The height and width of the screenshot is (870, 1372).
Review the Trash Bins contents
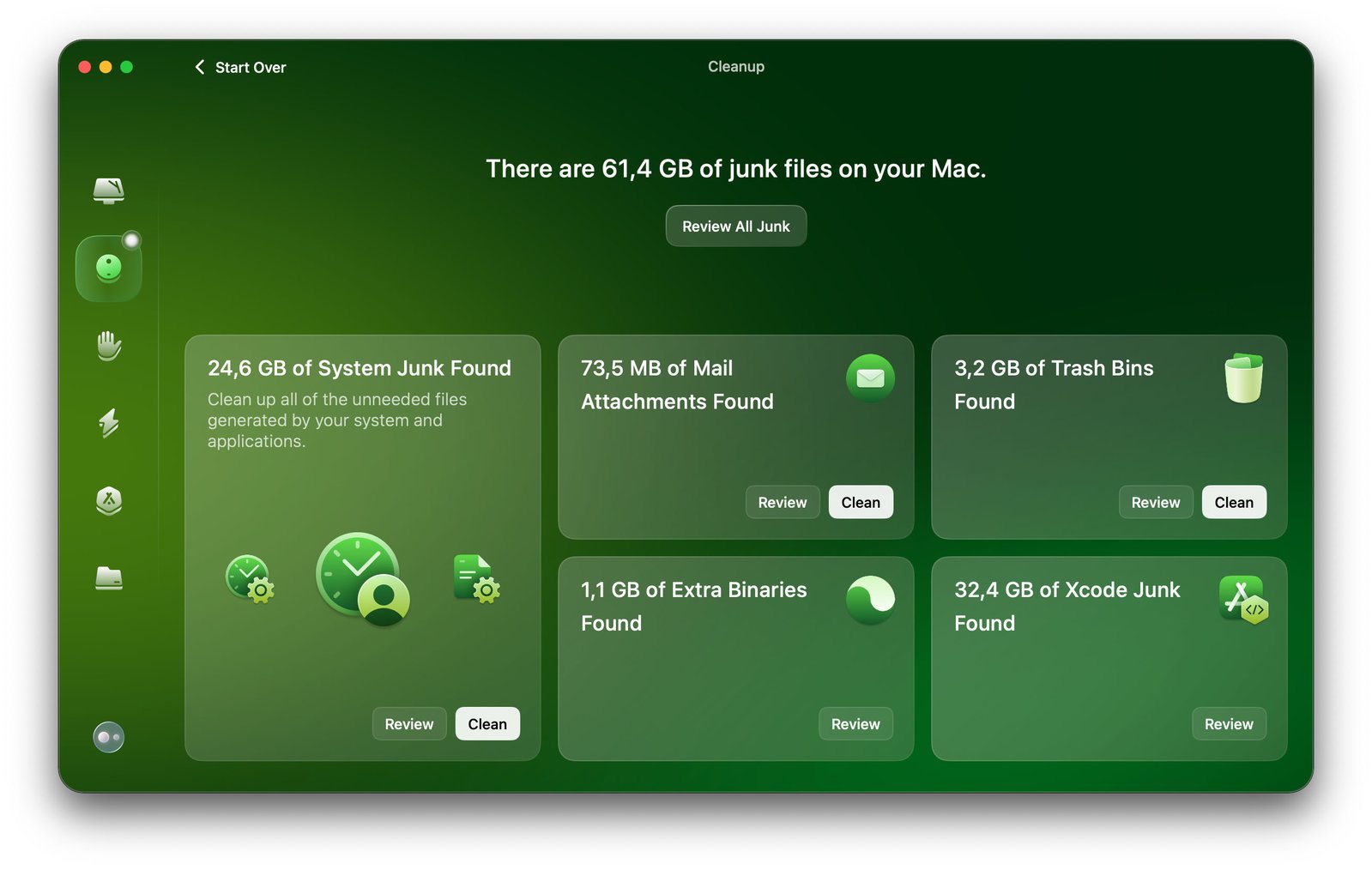(x=1155, y=503)
